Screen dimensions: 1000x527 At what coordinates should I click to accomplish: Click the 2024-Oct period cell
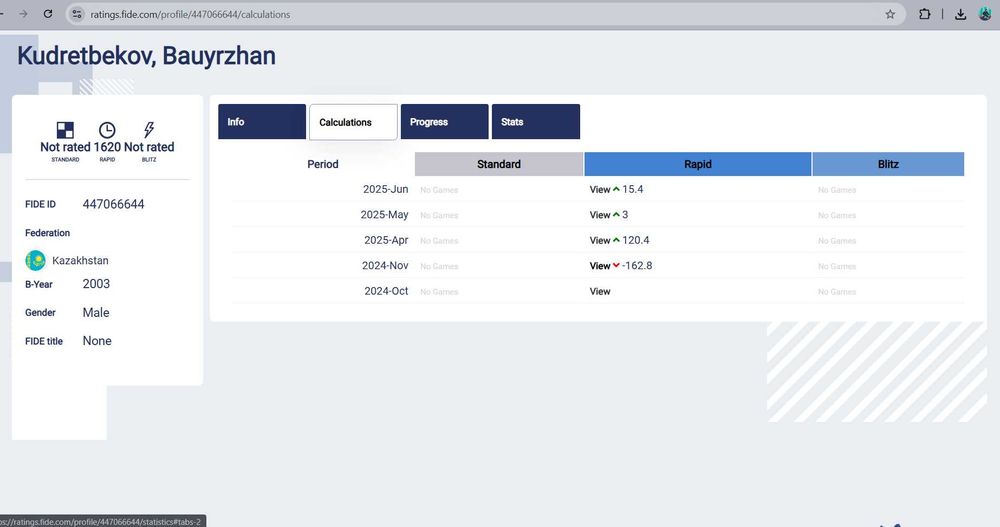click(386, 292)
